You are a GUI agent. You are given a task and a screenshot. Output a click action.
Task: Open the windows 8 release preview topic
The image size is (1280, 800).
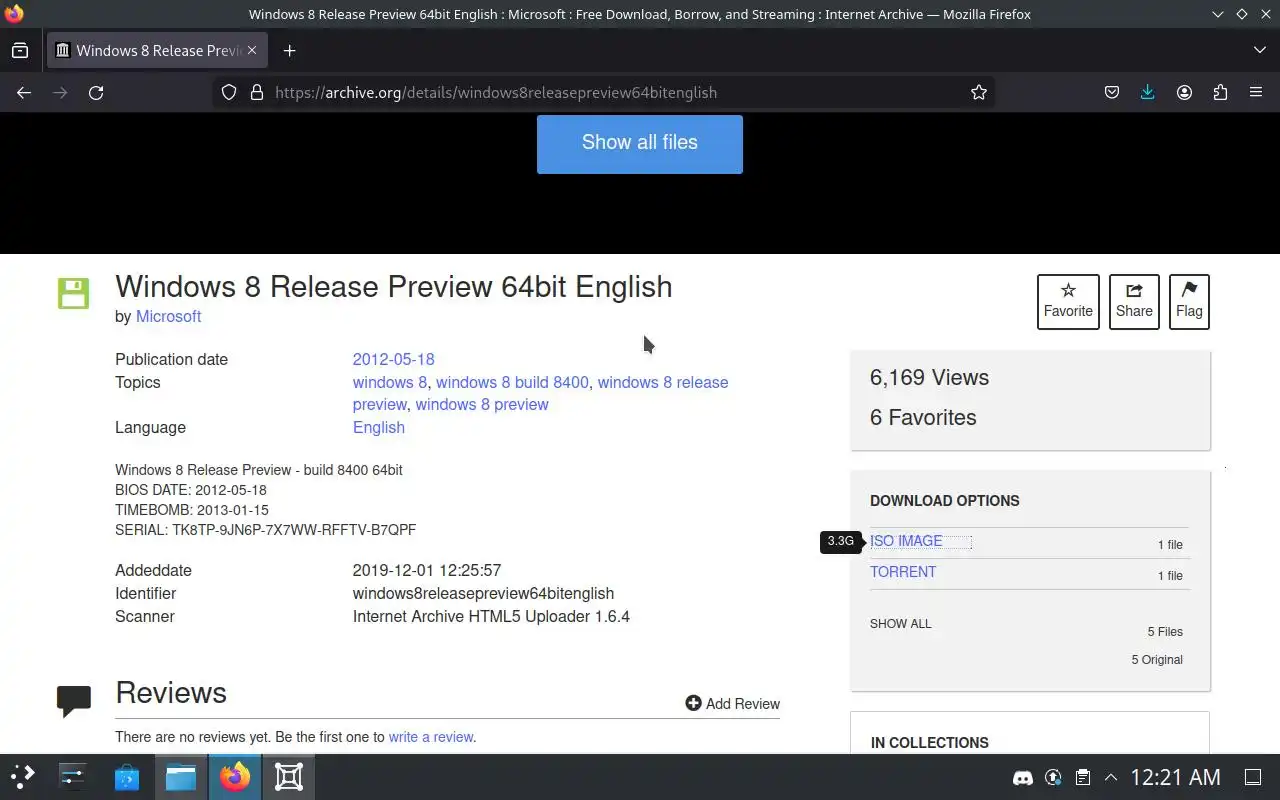click(x=540, y=393)
